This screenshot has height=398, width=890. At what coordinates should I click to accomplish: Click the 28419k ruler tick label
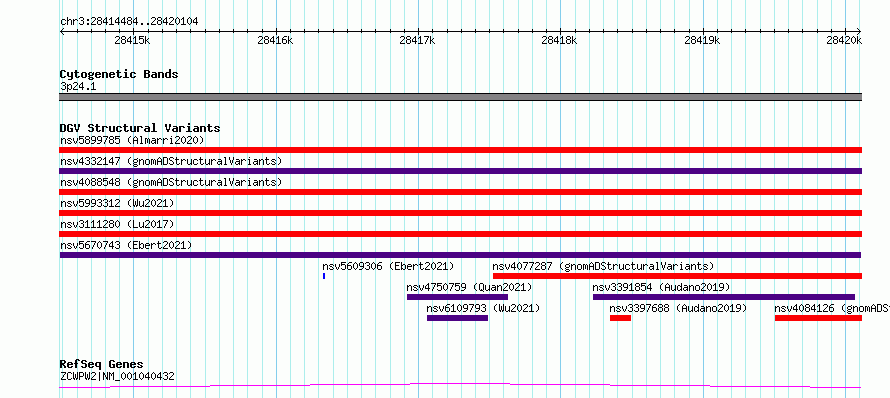coord(702,40)
